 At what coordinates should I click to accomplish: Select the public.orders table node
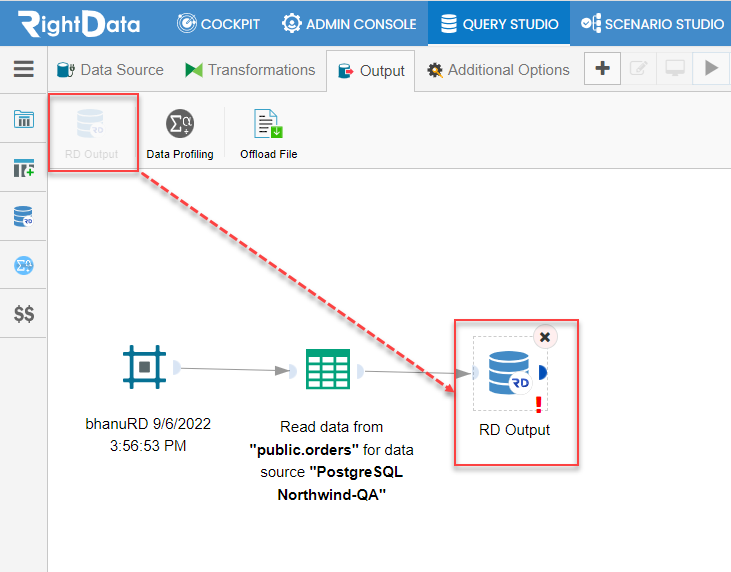[328, 369]
